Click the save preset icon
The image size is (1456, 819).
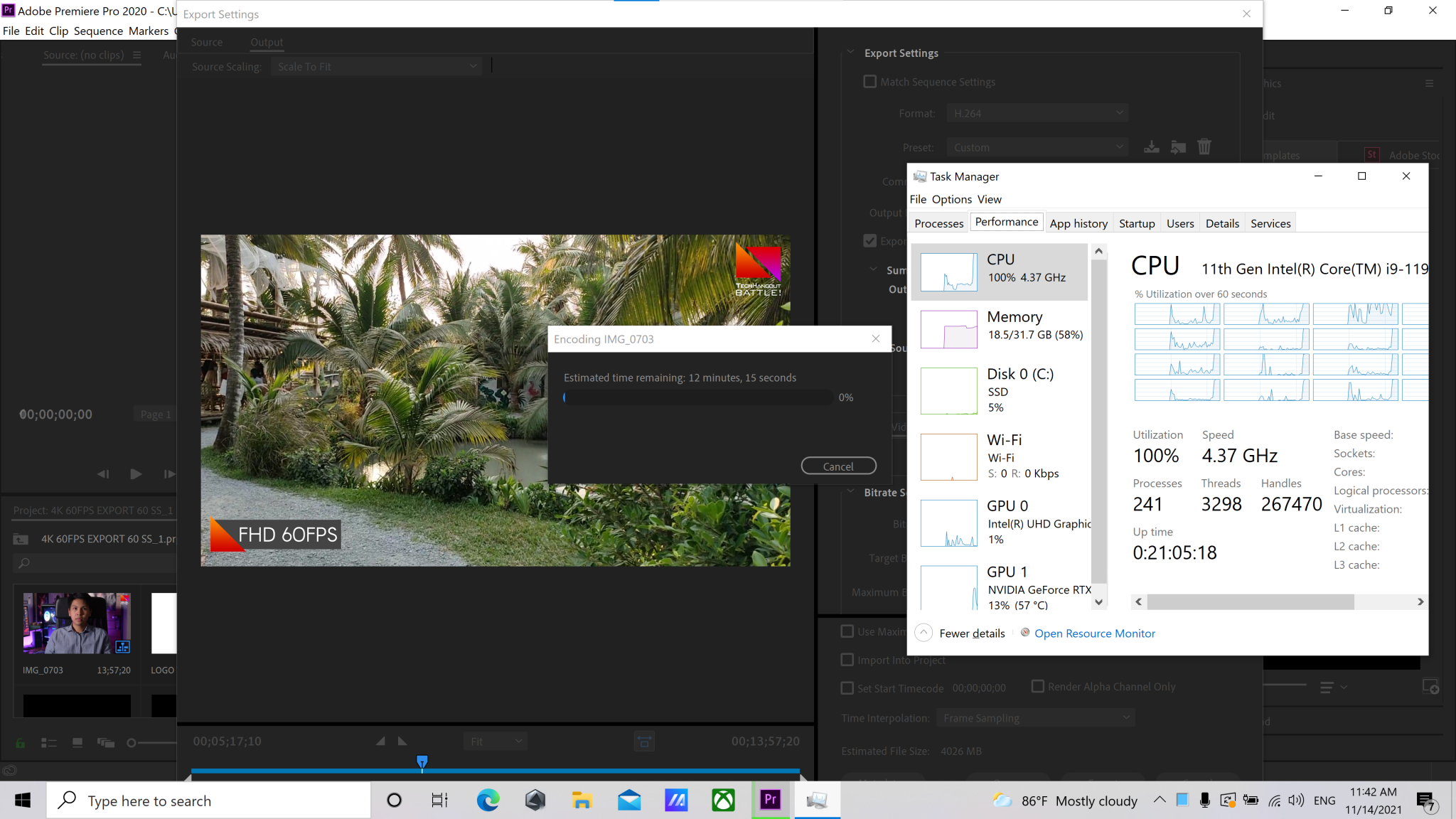click(x=1151, y=147)
